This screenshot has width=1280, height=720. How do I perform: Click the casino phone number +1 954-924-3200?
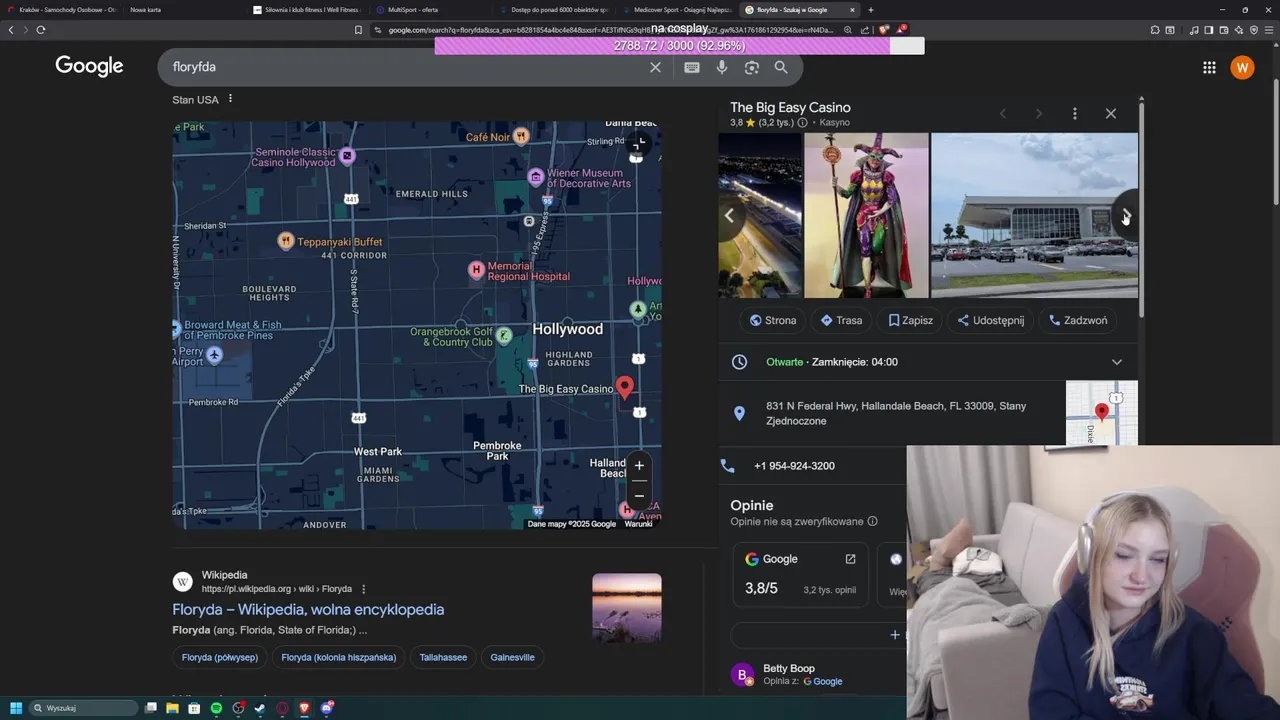coord(794,466)
